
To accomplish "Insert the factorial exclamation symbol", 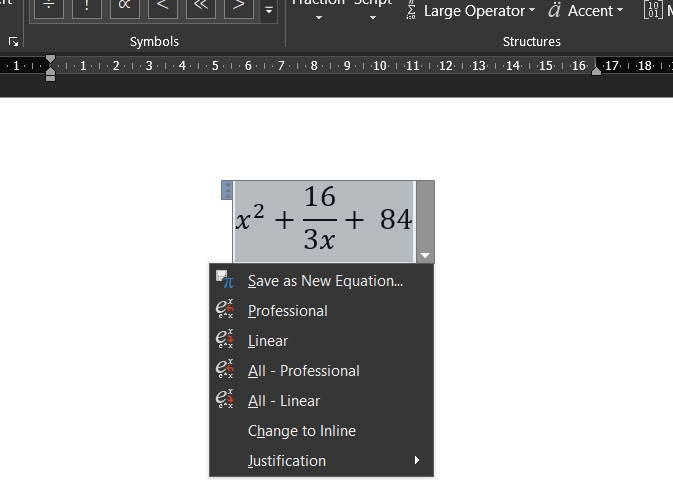I will [x=87, y=6].
